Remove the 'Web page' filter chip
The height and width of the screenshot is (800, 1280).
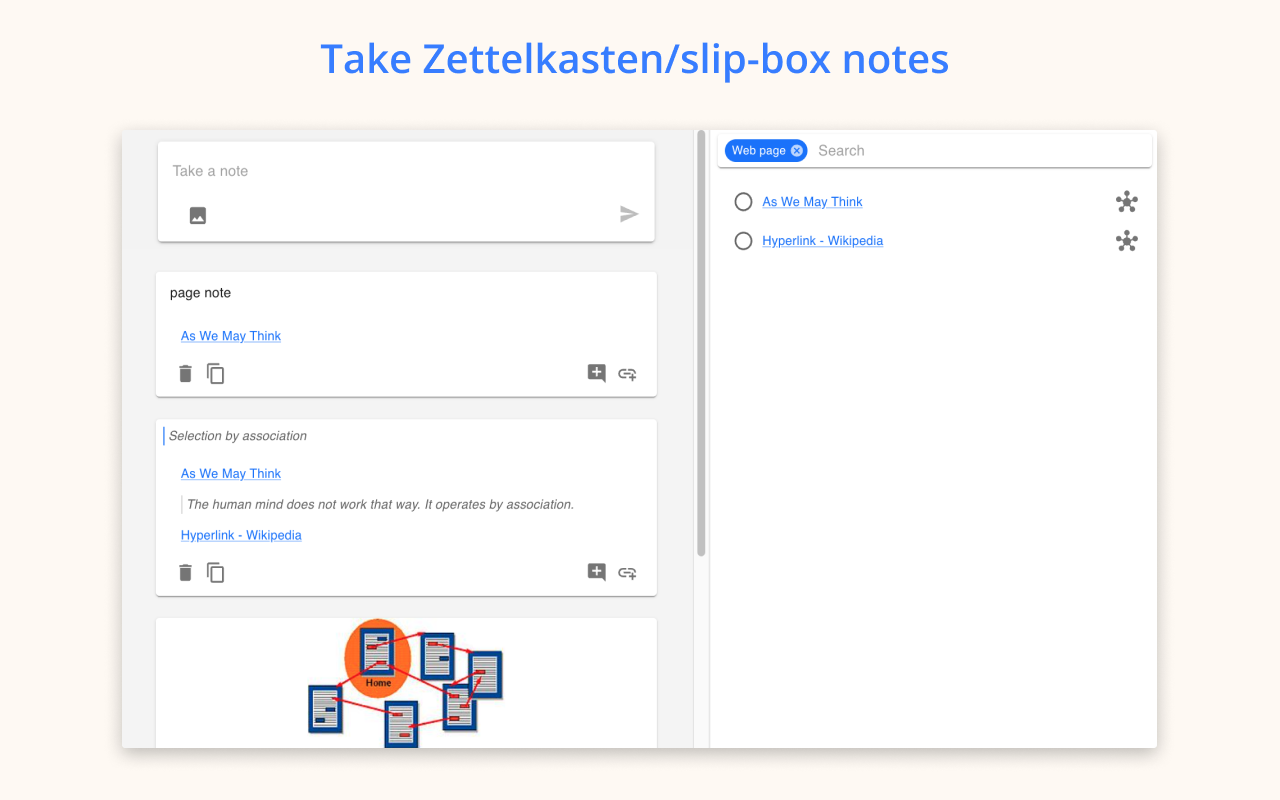pyautogui.click(x=797, y=151)
